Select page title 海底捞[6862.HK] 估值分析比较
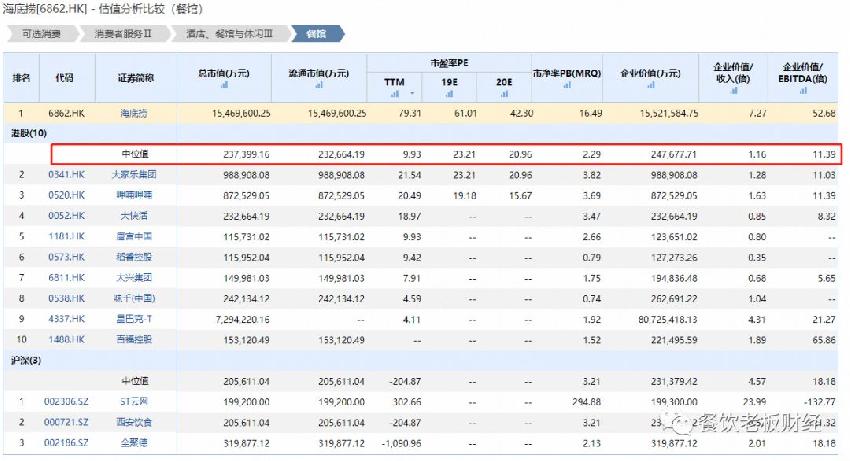This screenshot has width=850, height=461. click(x=103, y=9)
